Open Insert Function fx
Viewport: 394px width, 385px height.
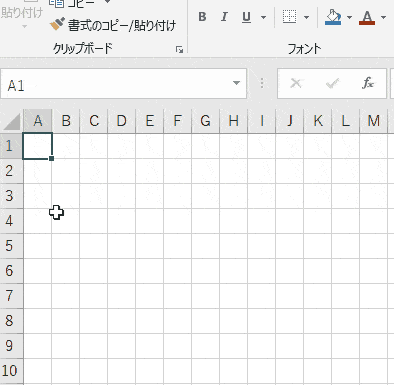pyautogui.click(x=368, y=83)
